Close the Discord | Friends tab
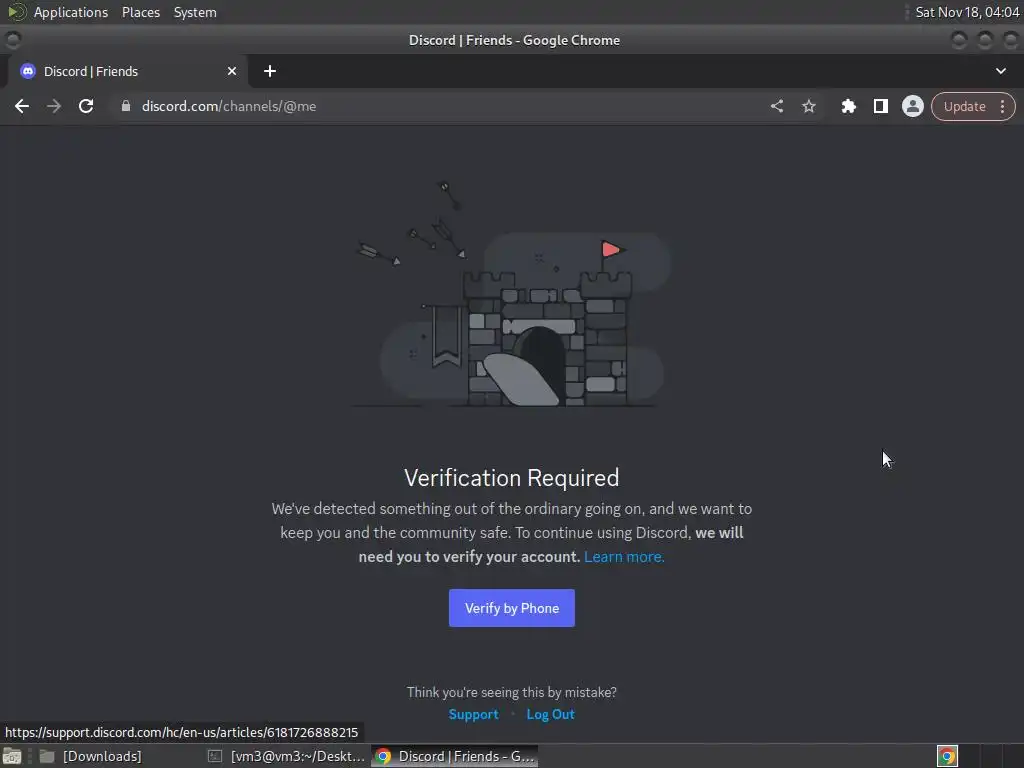Screen dimensions: 1024x768 pos(232,71)
